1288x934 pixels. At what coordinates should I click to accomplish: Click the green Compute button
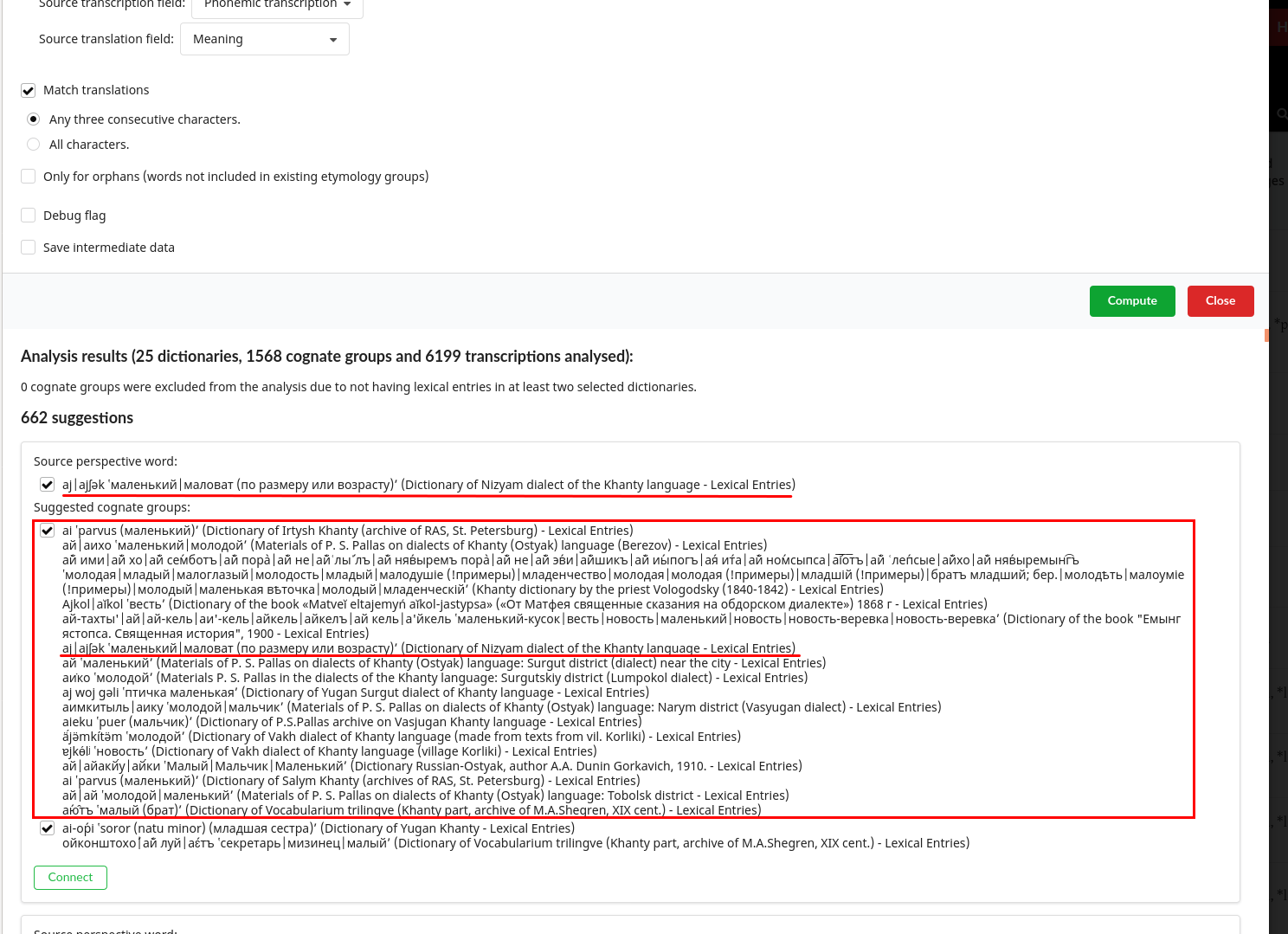coord(1132,300)
